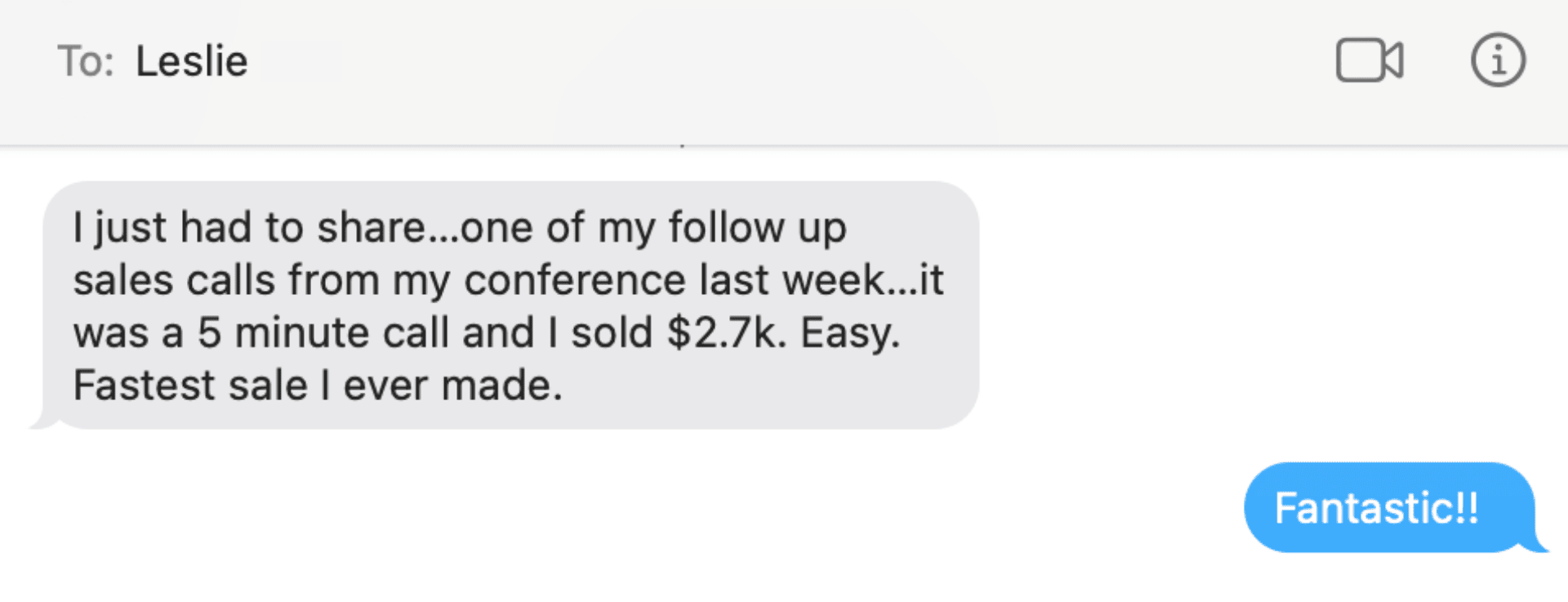This screenshot has height=602, width=1568.
Task: Click the word "conference" in Leslie's message
Action: [x=575, y=280]
